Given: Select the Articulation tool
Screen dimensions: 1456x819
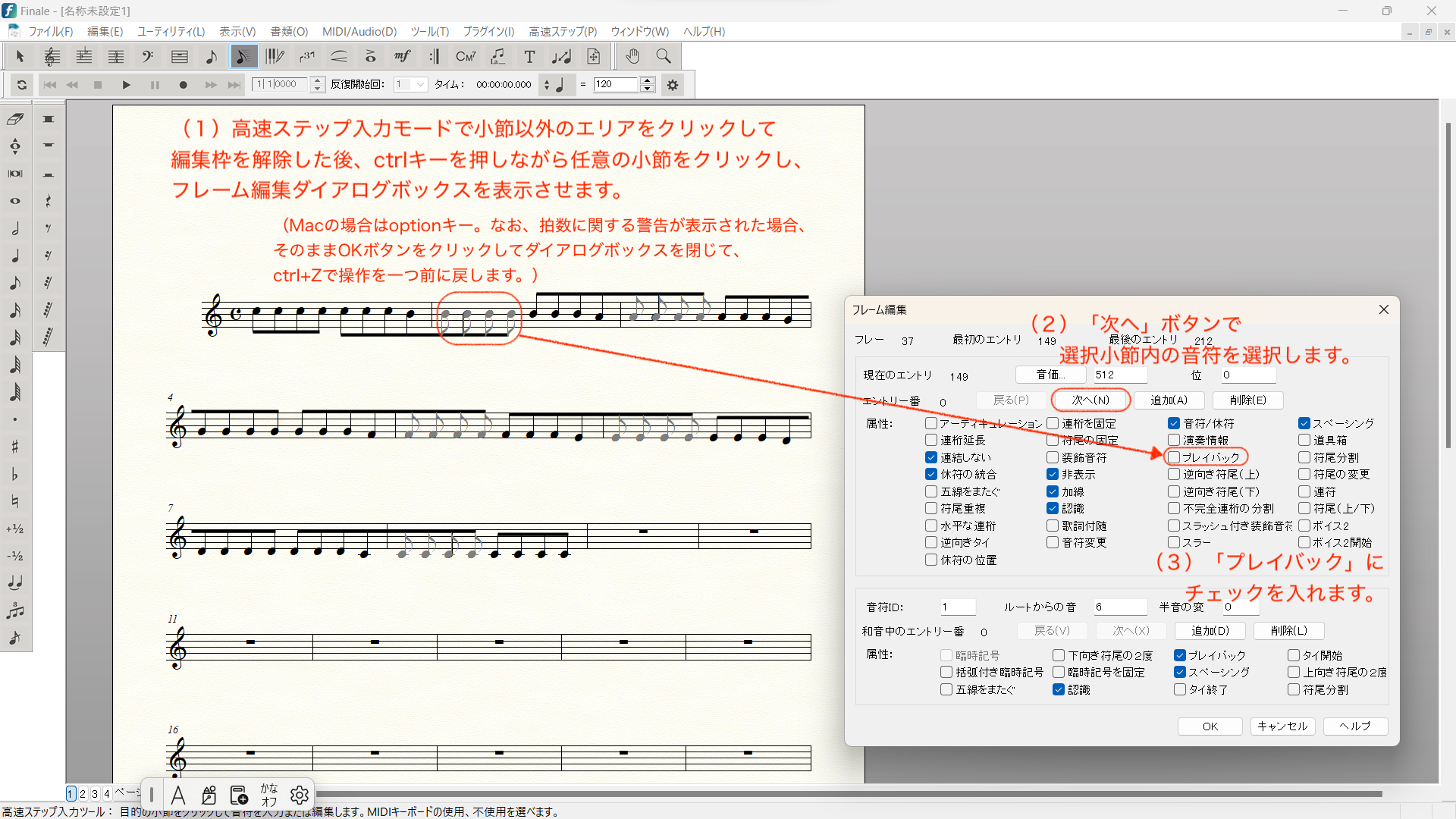Looking at the screenshot, I should [371, 56].
